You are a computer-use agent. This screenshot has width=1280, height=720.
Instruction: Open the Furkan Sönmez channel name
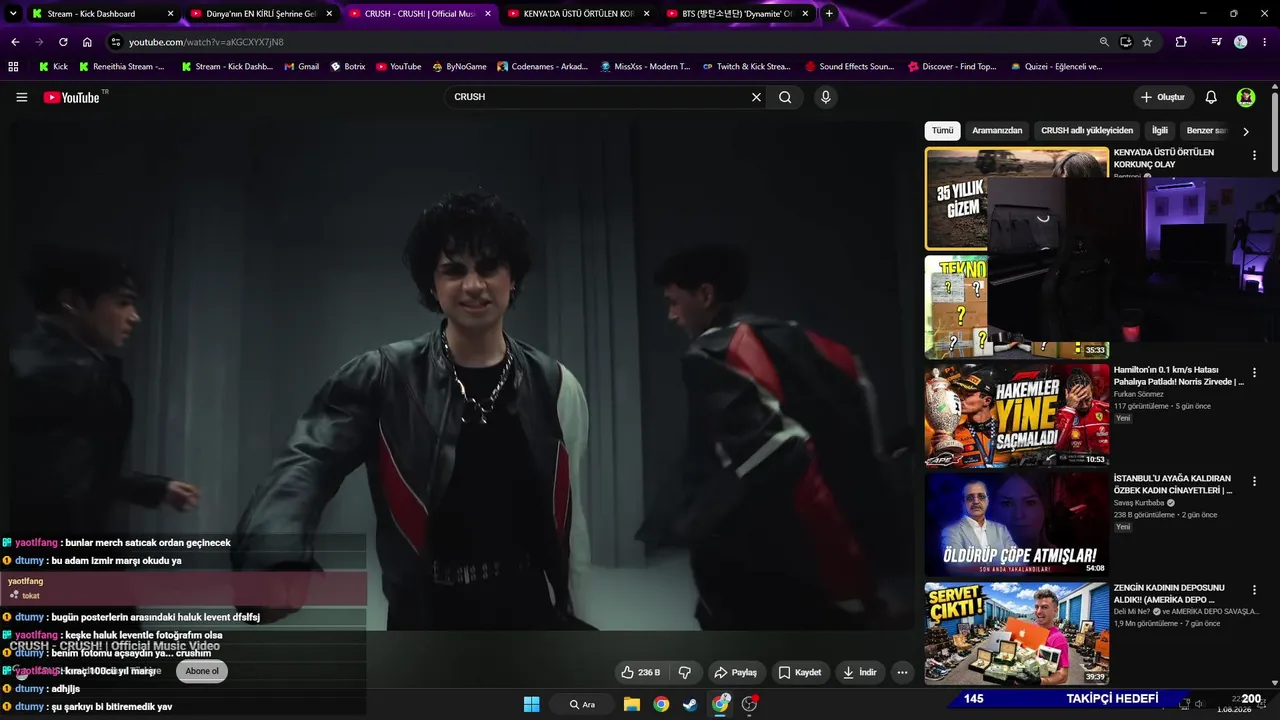tap(1139, 394)
